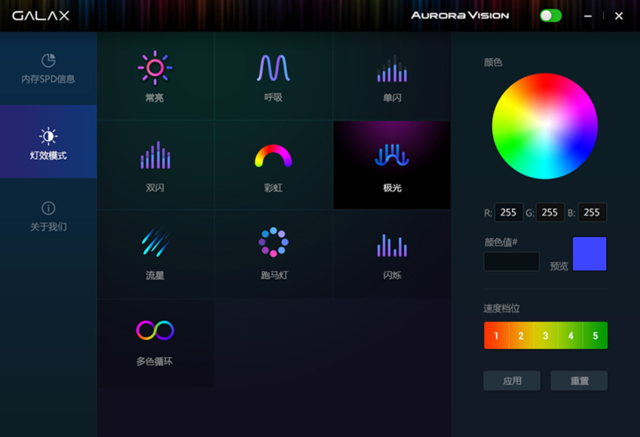Viewport: 640px width, 437px height.
Task: Open the 关于我们 about us tab
Action: point(48,216)
